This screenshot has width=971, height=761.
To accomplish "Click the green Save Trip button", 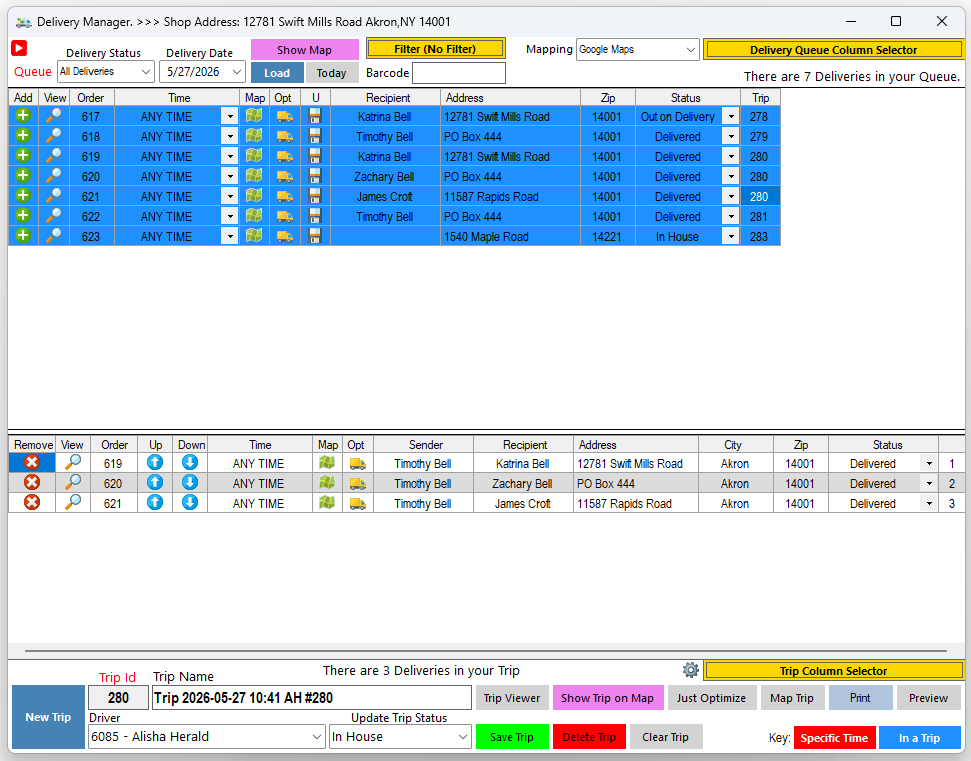I will pos(512,737).
